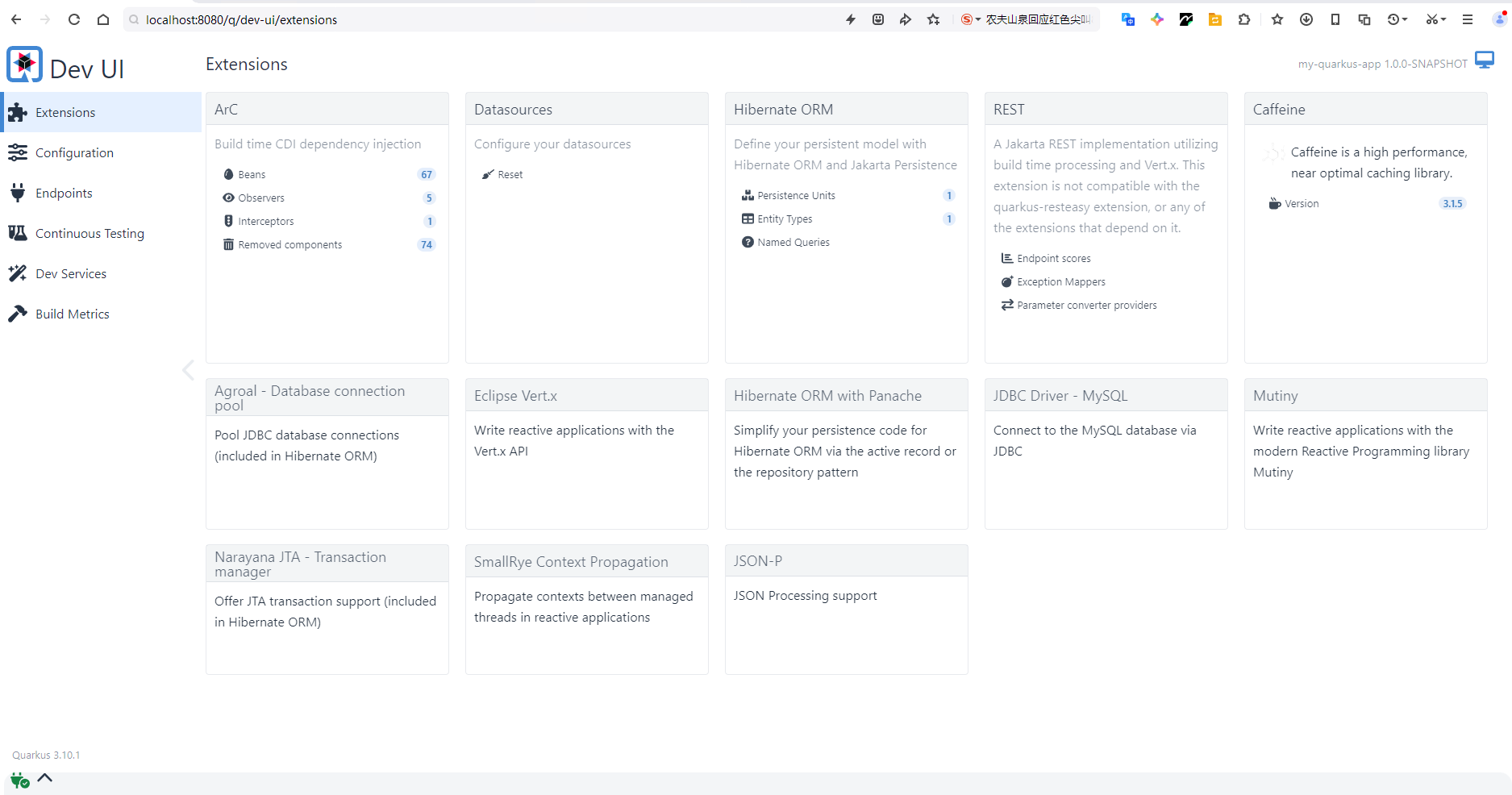Open Dev Services page

click(101, 273)
